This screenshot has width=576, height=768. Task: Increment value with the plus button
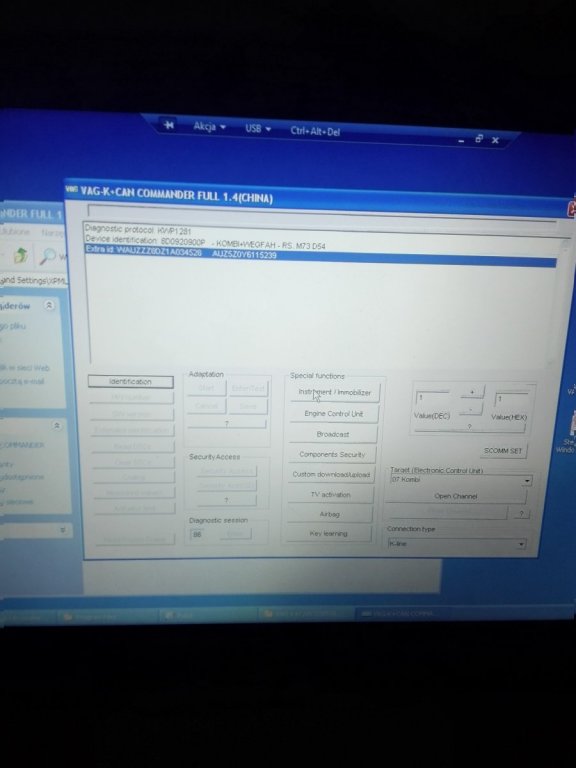(x=472, y=392)
